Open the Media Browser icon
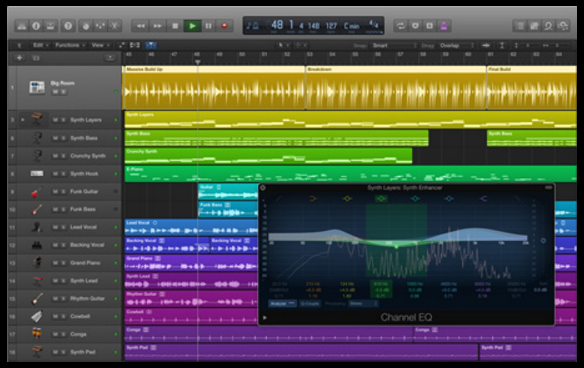 click(x=563, y=26)
